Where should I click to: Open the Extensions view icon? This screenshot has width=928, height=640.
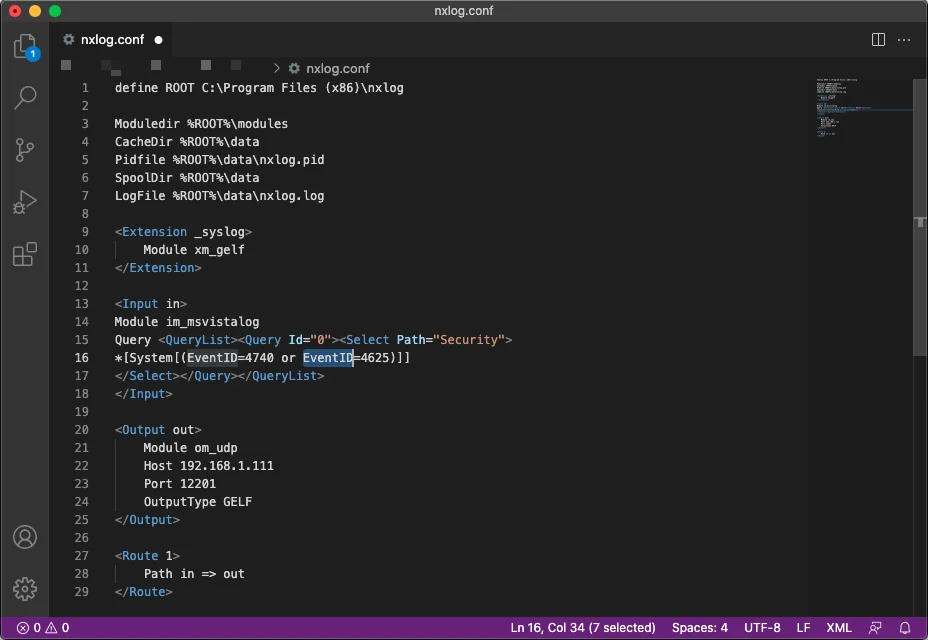25,254
